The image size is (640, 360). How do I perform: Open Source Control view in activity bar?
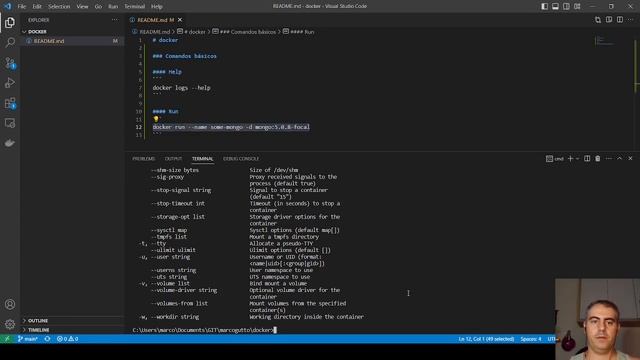coord(10,63)
